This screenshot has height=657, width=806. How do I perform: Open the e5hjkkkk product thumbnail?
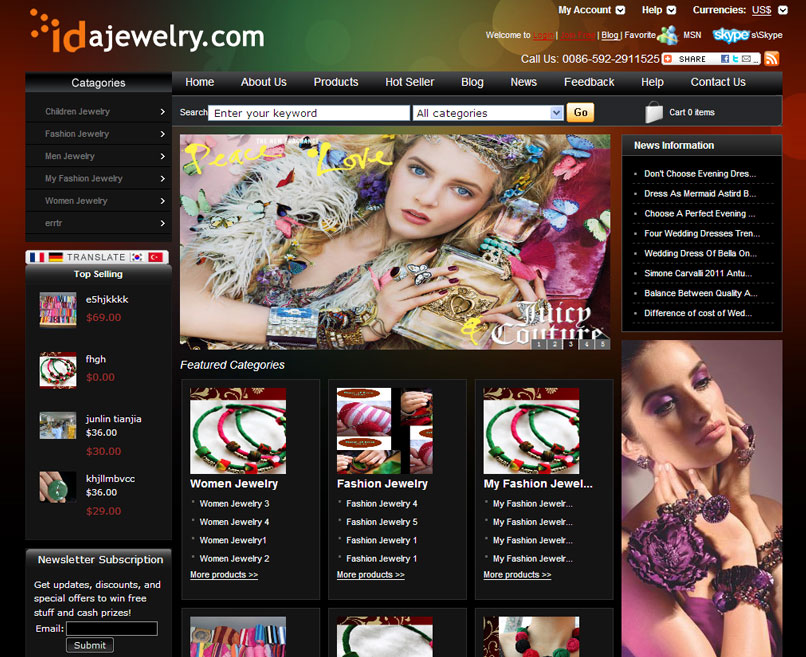58,309
